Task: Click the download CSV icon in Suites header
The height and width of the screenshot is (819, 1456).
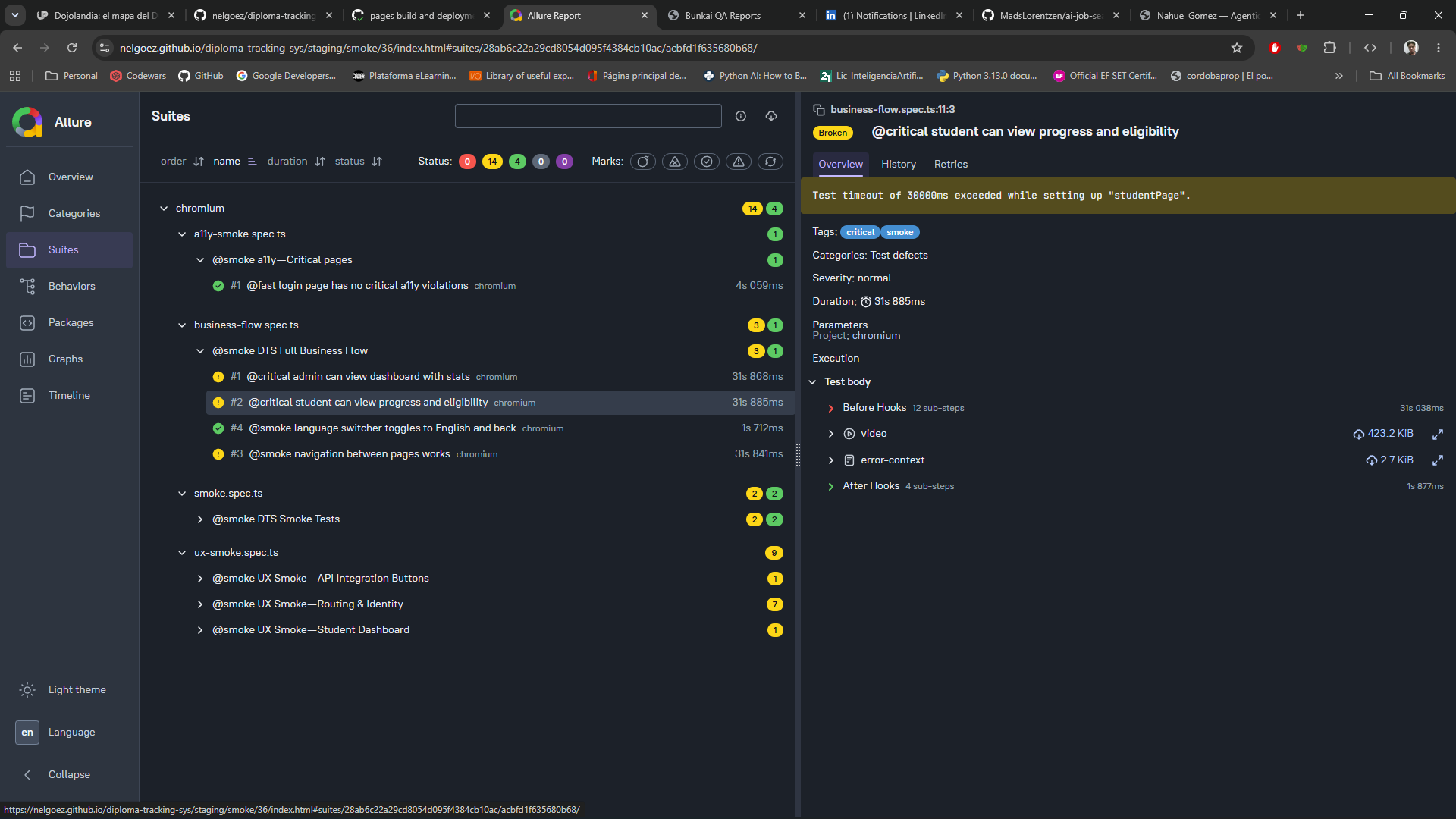Action: coord(771,116)
